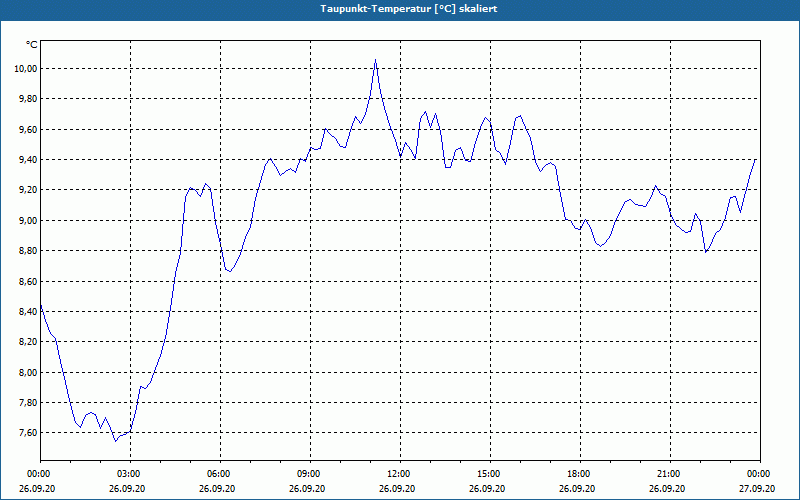Click the '21:00' time label on the x-axis
This screenshot has width=800, height=500.
coord(670,474)
